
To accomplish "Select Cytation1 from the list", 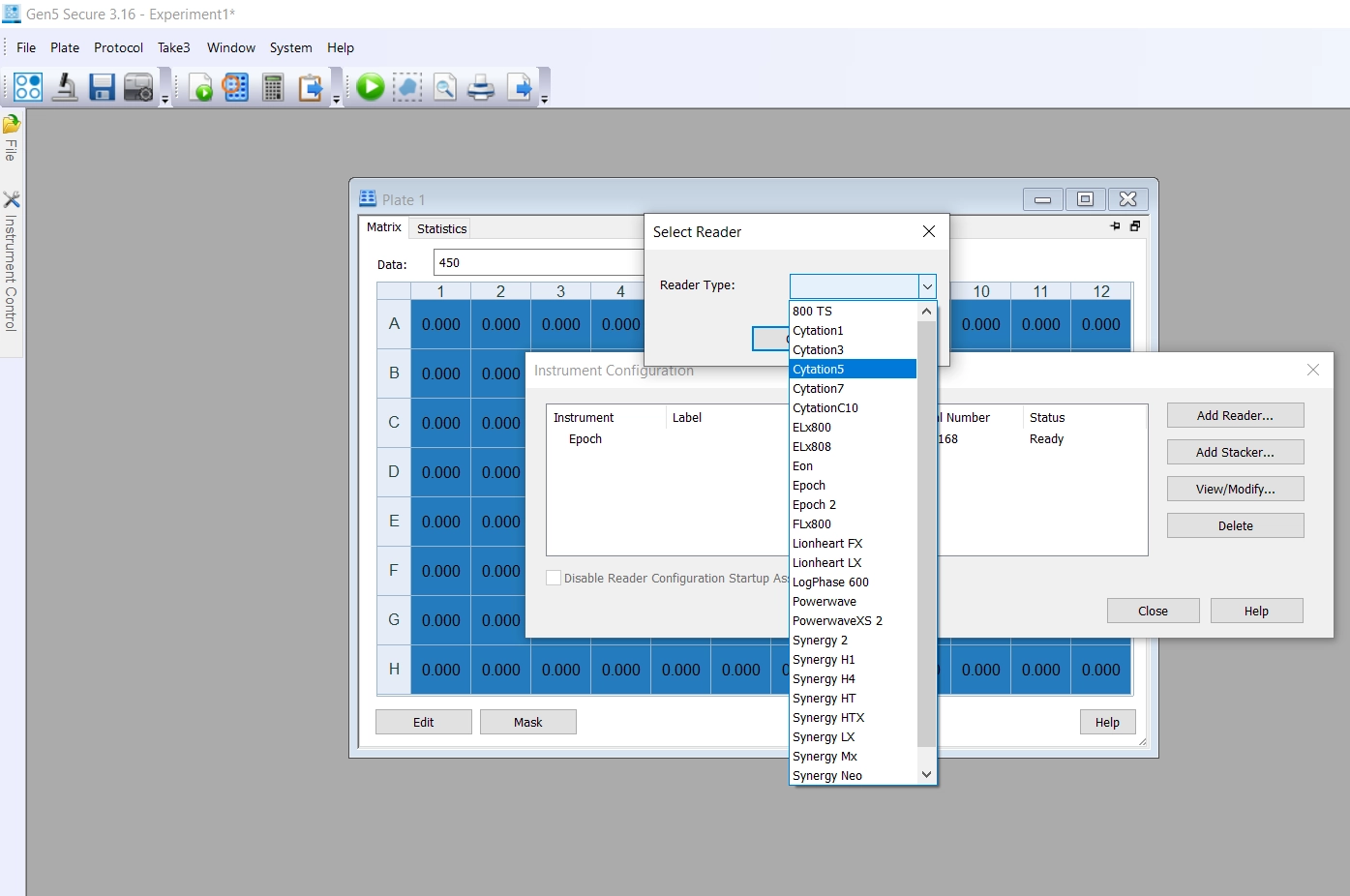I will 853,331.
